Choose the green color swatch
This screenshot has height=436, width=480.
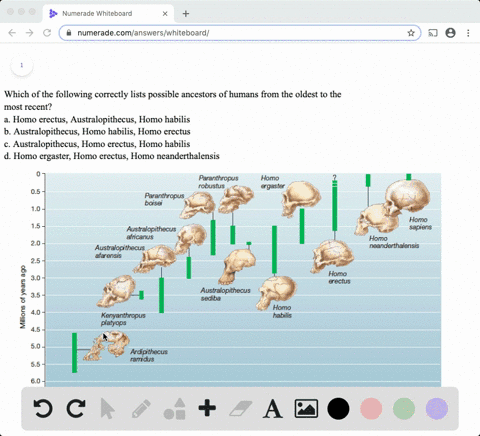(404, 409)
